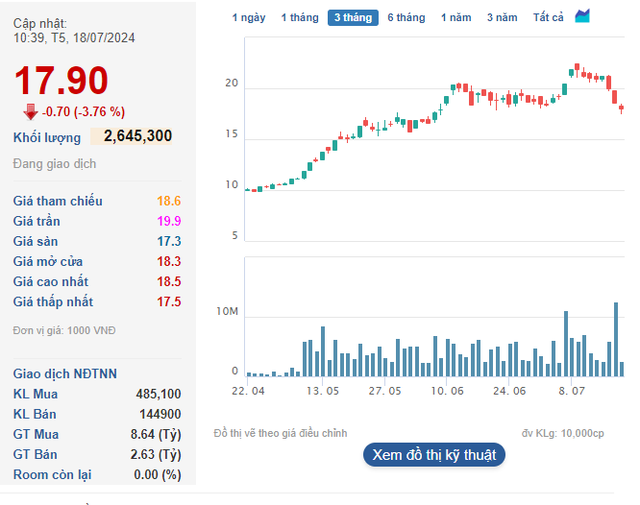
Task: Click the 10M volume axis label
Action: (x=227, y=311)
